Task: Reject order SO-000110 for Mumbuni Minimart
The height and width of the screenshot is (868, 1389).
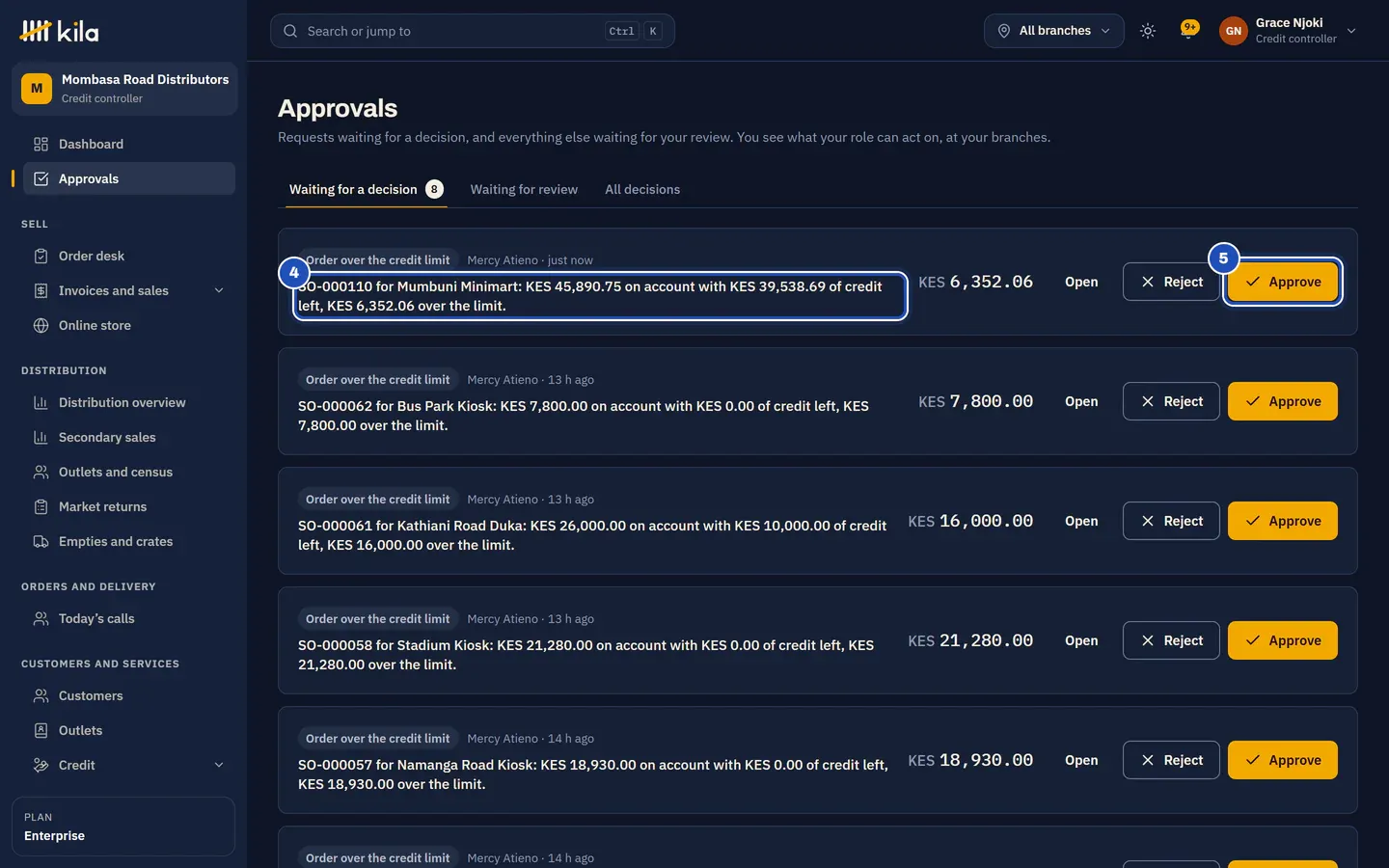Action: tap(1171, 283)
